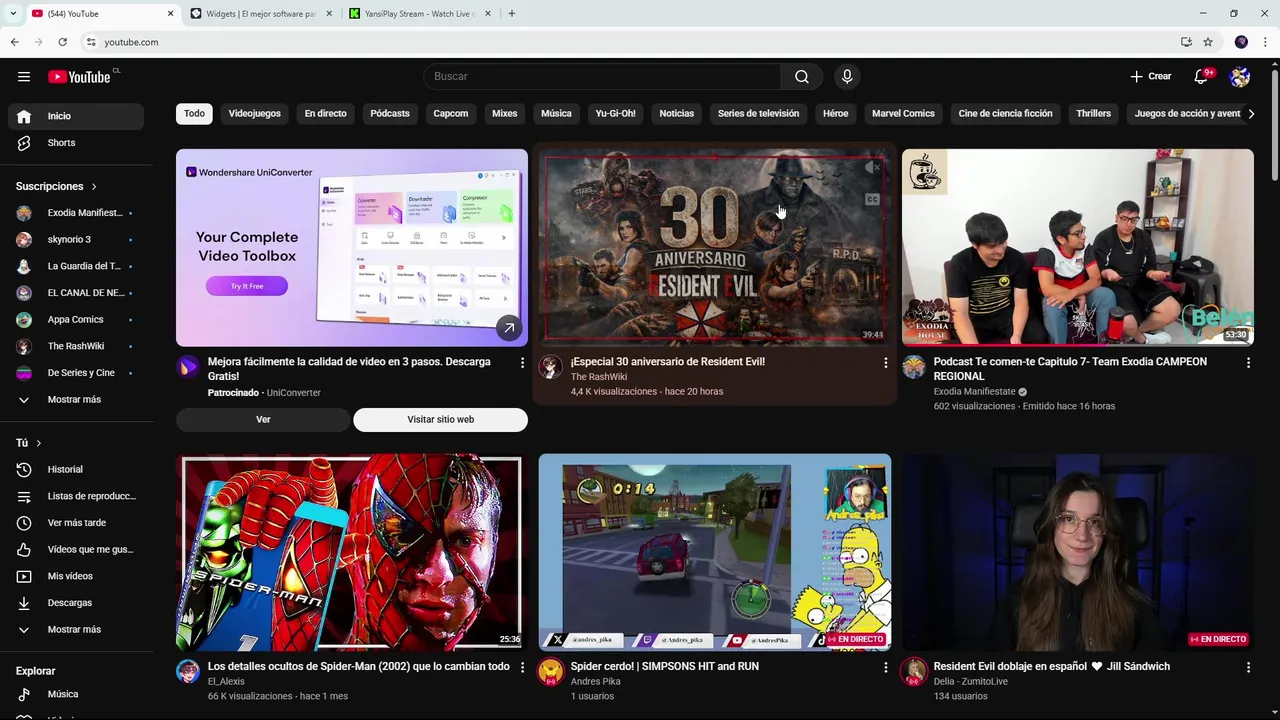Image resolution: width=1280 pixels, height=720 pixels.
Task: Open the account avatar menu
Action: pos(1240,77)
